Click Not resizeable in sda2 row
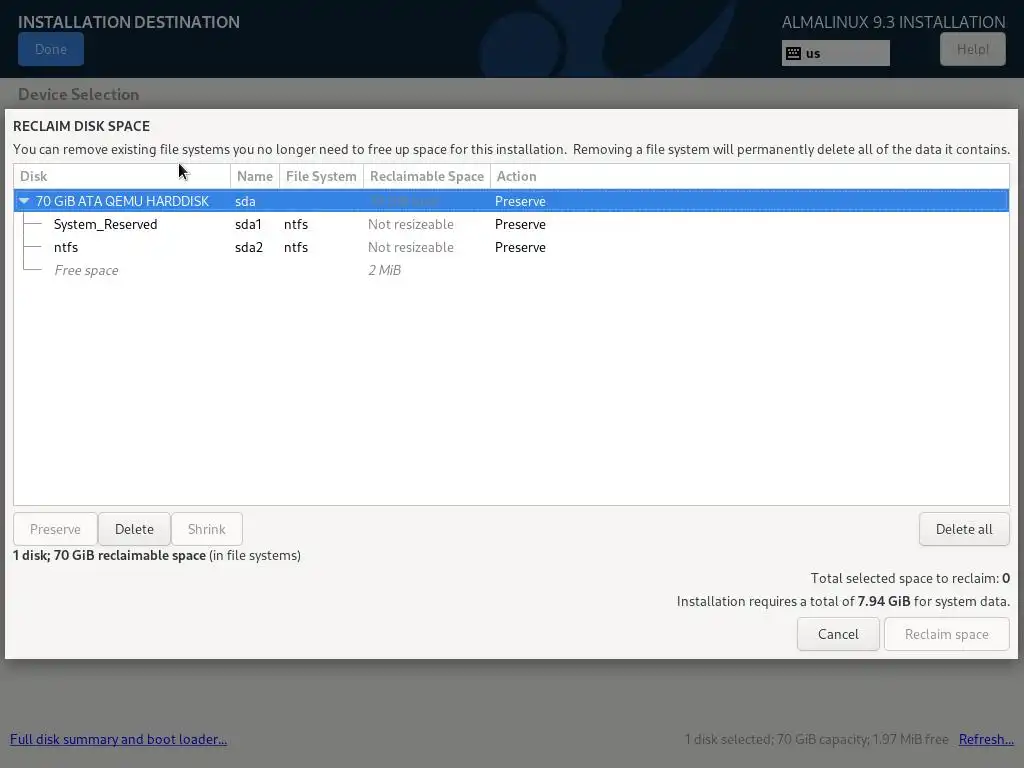1024x768 pixels. [x=410, y=248]
